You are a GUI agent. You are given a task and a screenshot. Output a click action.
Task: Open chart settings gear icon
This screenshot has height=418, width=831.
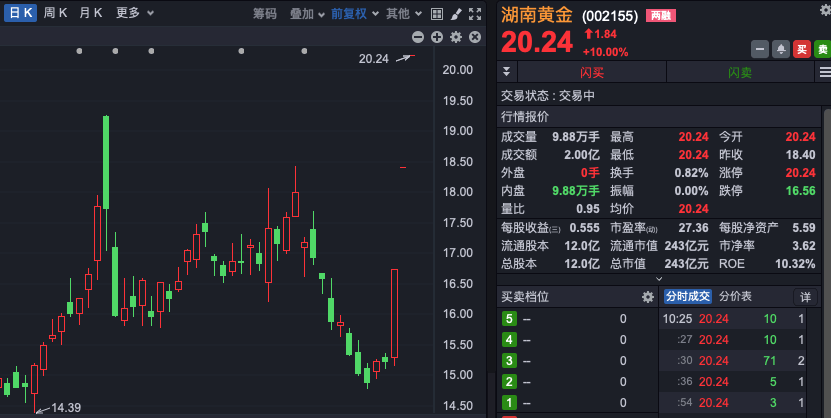pos(456,37)
